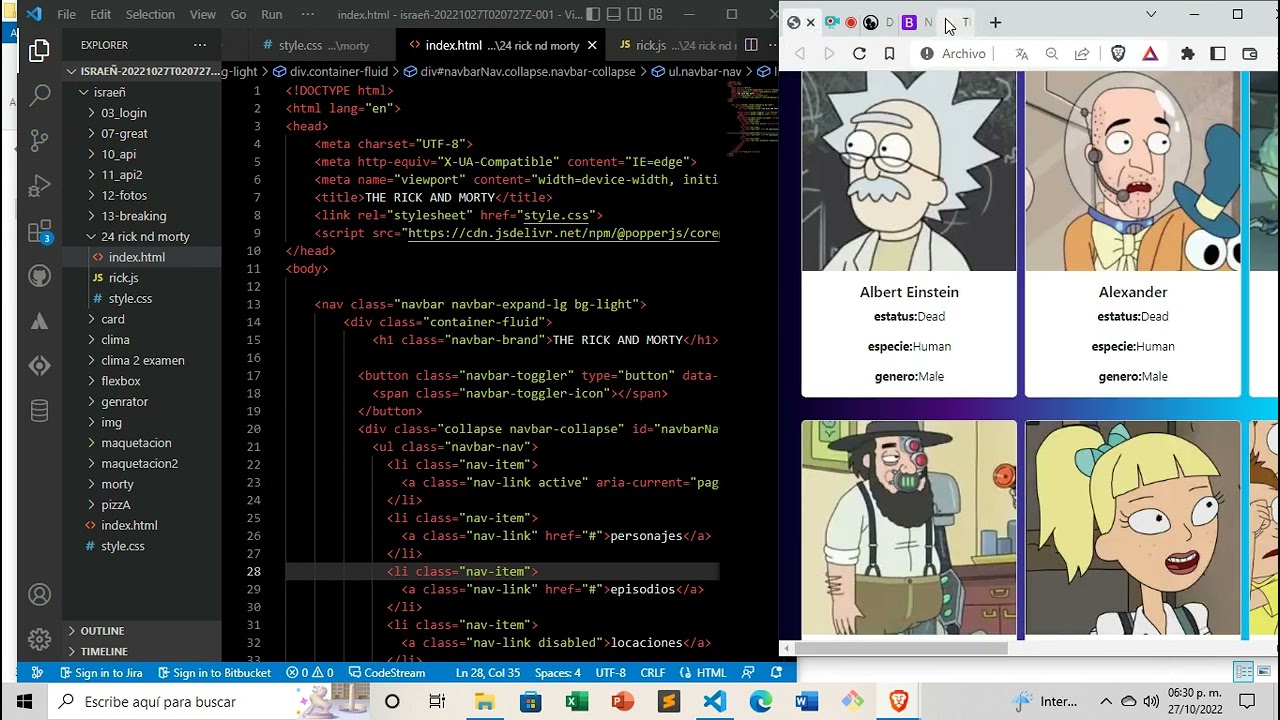Click the UTF-8 encoding indicator
The width and height of the screenshot is (1280, 720).
(610, 673)
